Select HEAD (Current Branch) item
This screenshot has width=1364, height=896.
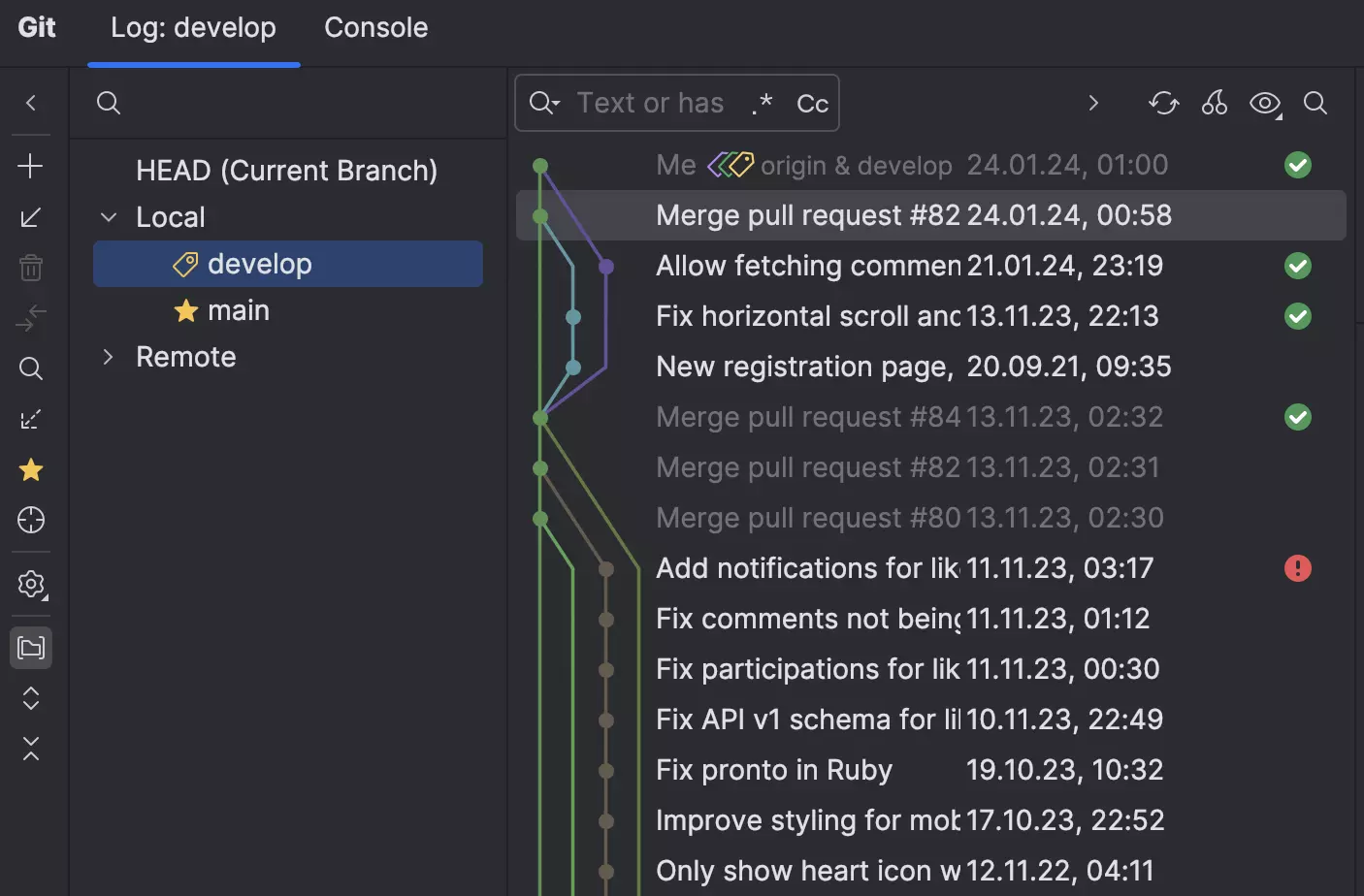(287, 171)
